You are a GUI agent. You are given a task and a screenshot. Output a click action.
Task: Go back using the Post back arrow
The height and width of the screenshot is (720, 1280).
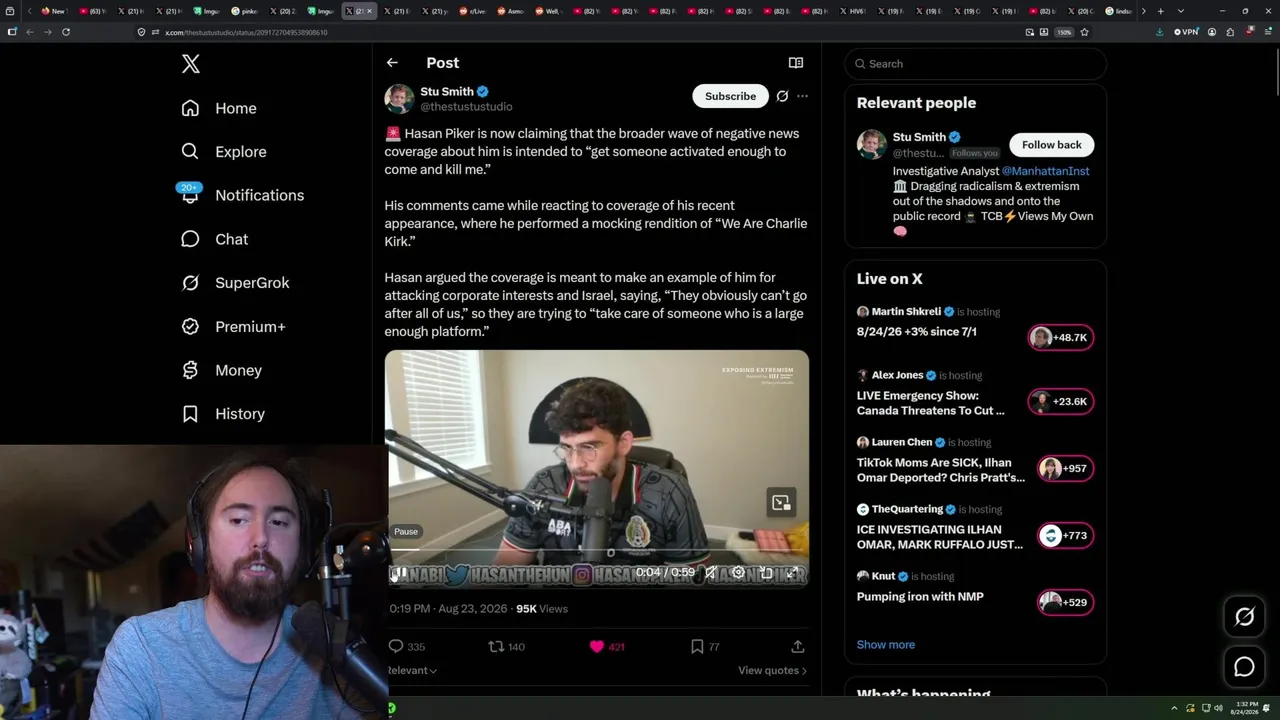coord(392,63)
